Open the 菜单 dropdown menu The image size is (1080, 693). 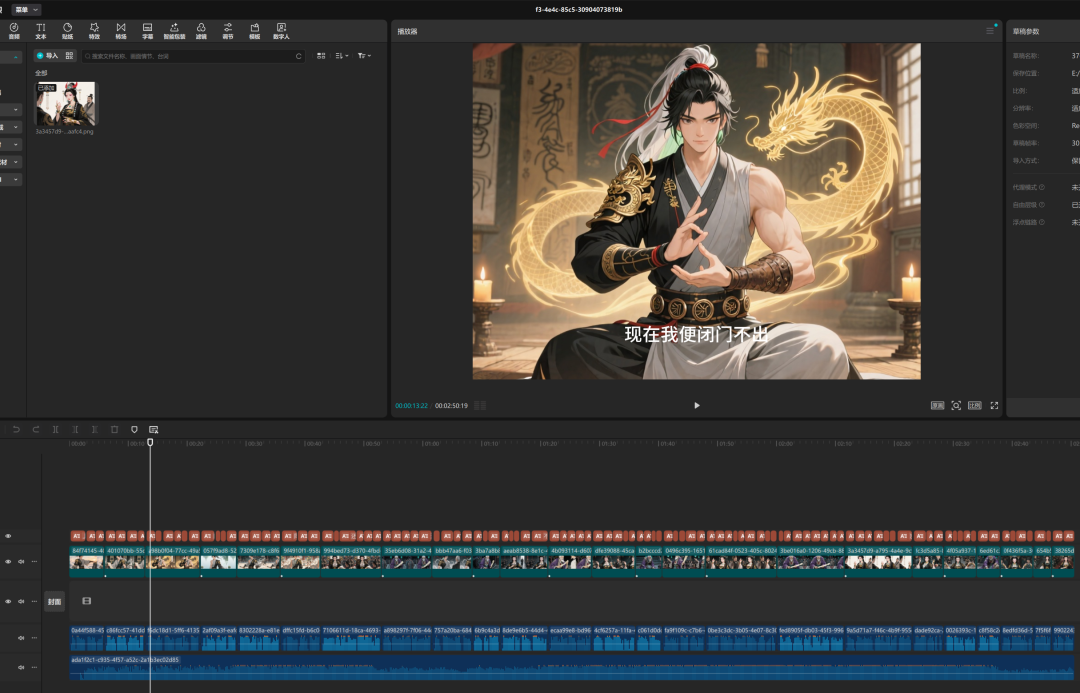click(27, 9)
